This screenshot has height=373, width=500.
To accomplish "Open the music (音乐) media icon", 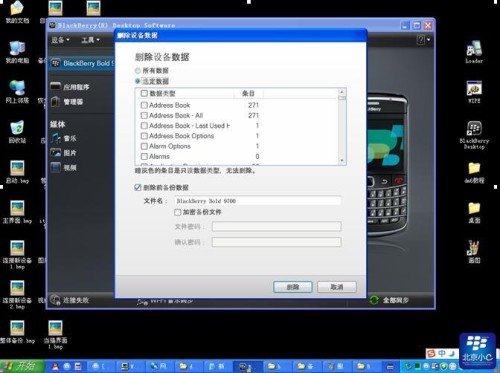I will click(x=55, y=138).
